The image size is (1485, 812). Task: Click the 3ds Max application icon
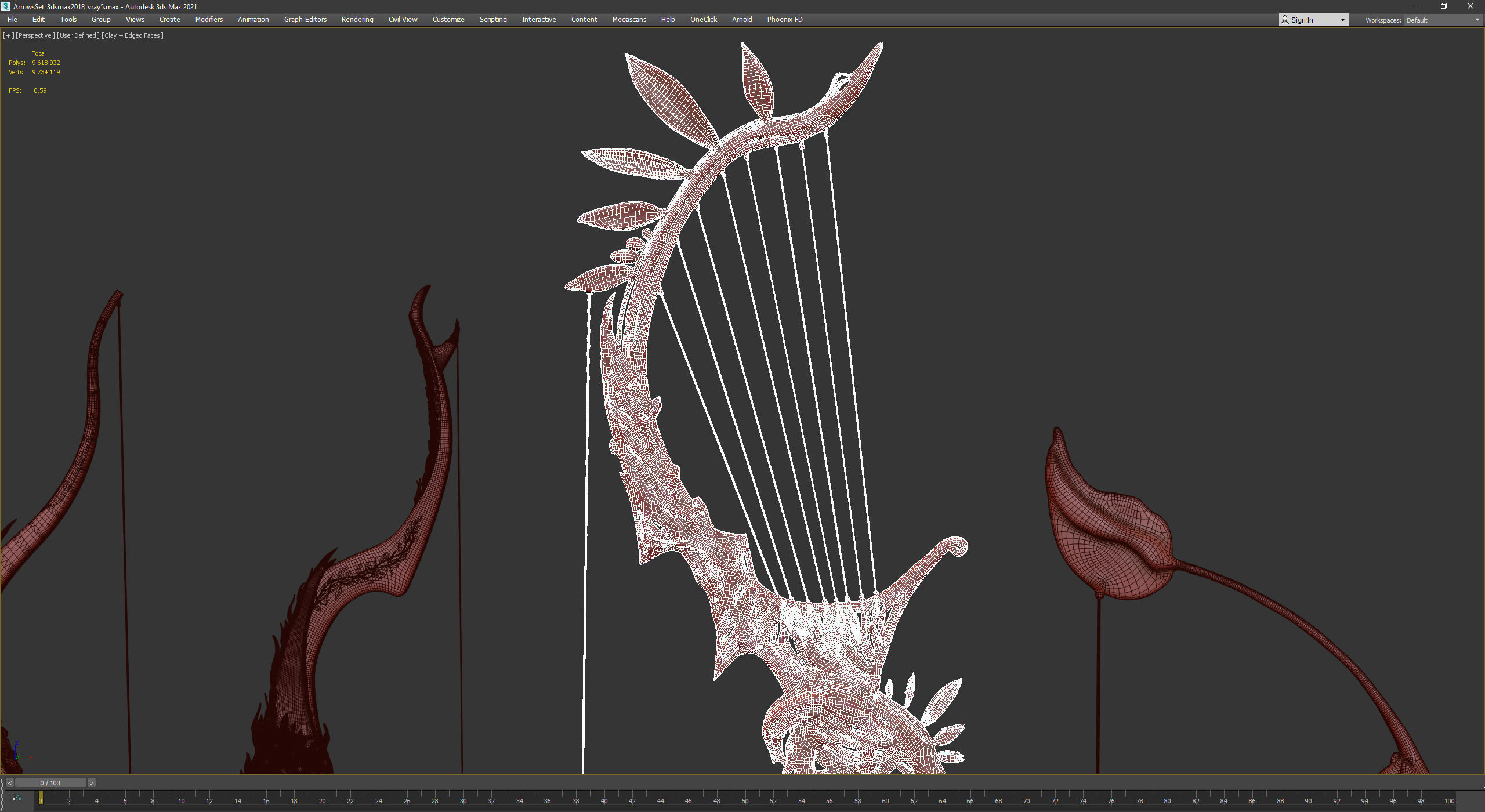coord(6,6)
